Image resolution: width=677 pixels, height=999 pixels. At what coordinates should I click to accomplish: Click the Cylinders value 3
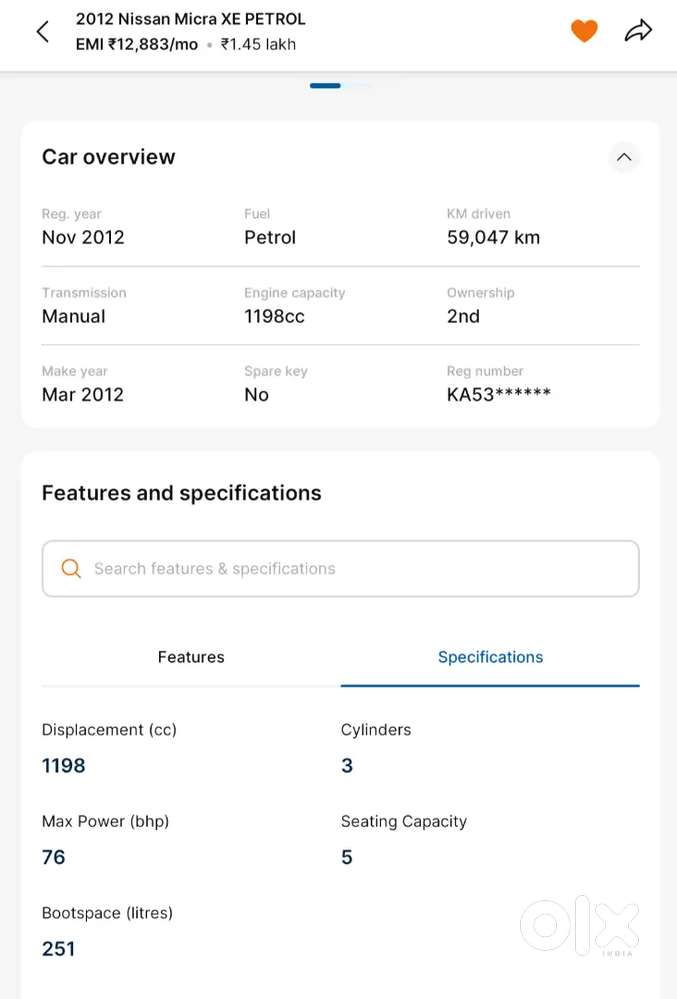tap(346, 766)
